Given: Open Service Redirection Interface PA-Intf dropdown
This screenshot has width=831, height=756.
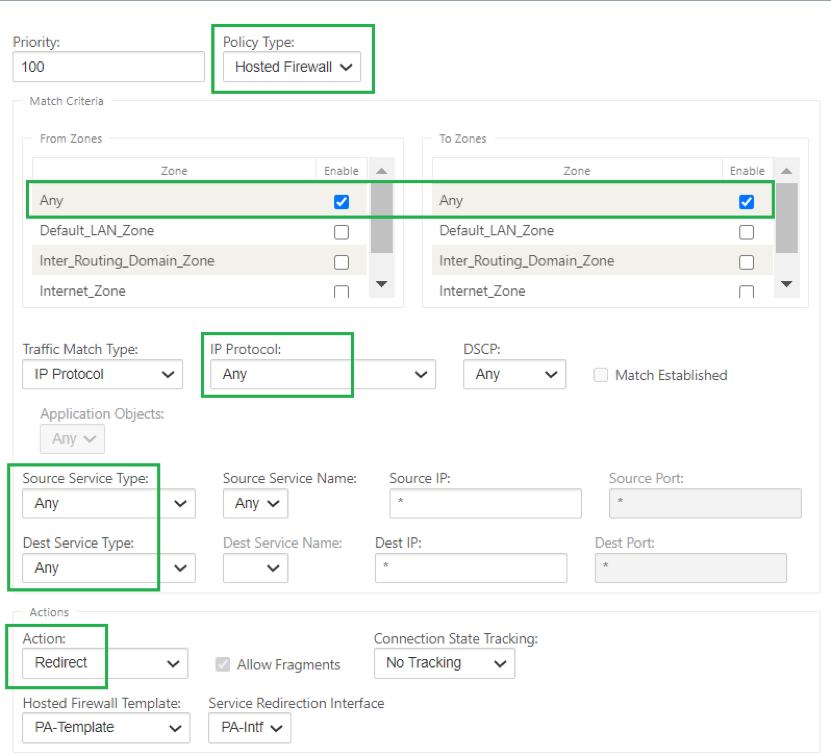Looking at the screenshot, I should [250, 727].
